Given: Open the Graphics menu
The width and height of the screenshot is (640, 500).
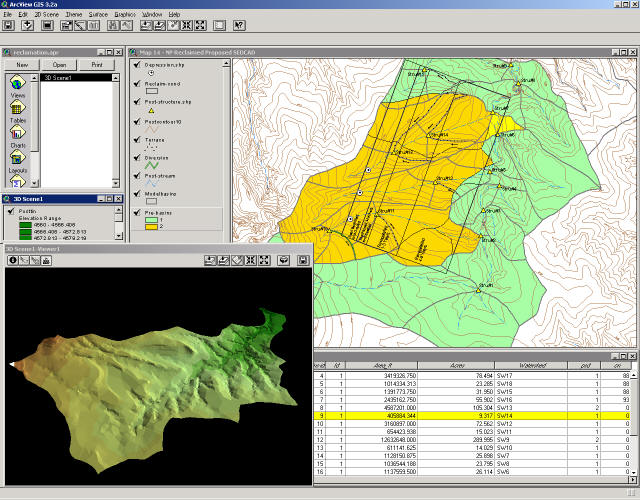Looking at the screenshot, I should [x=125, y=15].
